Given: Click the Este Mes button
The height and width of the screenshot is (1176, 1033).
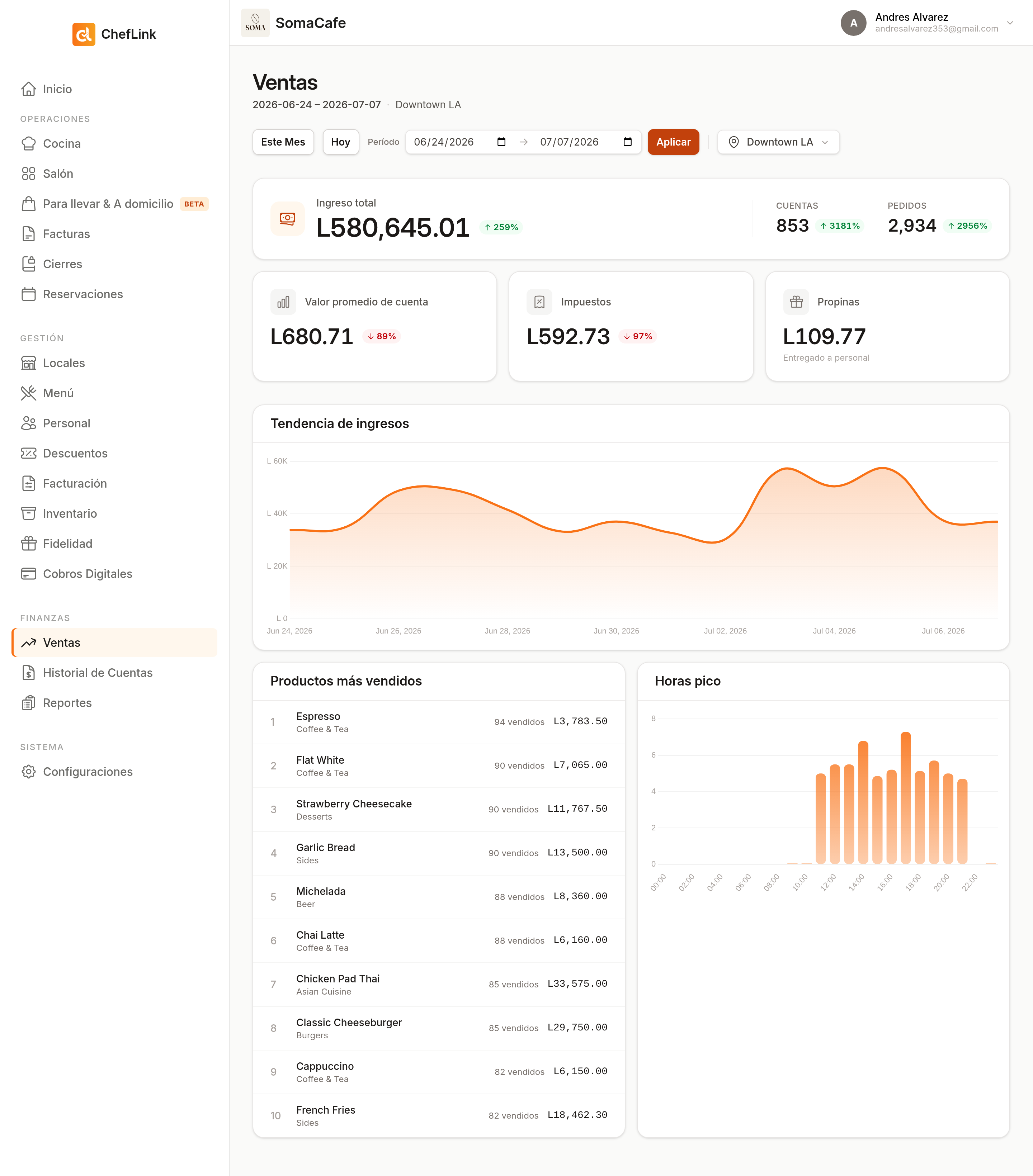Looking at the screenshot, I should [x=283, y=142].
